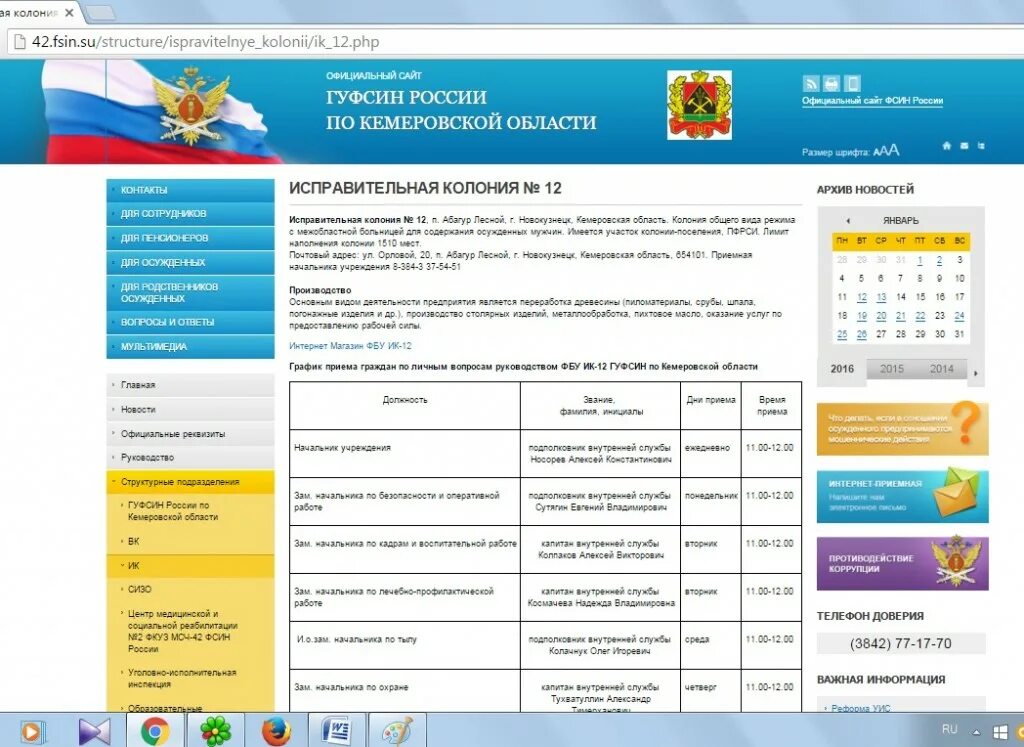1024x747 pixels.
Task: Go to Главная in the side navigation
Action: pos(190,385)
